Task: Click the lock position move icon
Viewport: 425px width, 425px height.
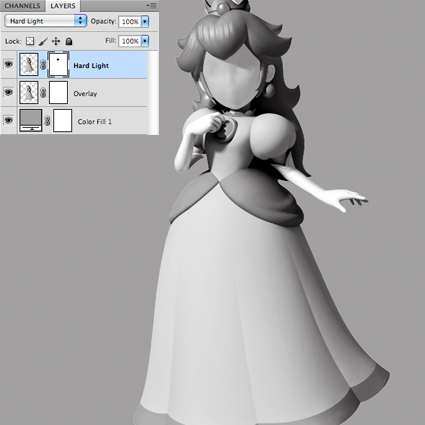Action: (56, 41)
